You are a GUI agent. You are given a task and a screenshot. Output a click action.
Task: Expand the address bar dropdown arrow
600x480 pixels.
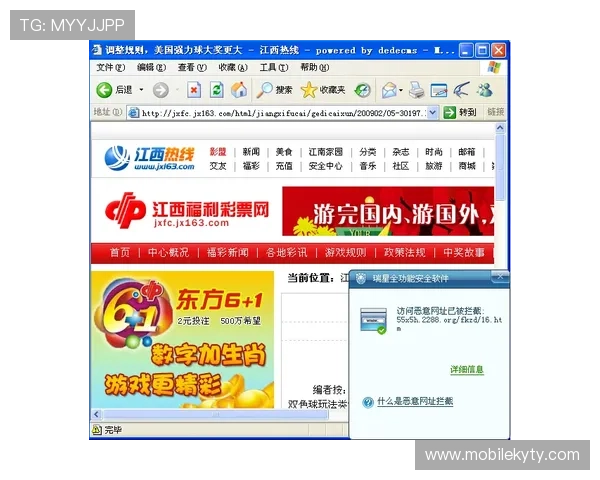pyautogui.click(x=432, y=113)
